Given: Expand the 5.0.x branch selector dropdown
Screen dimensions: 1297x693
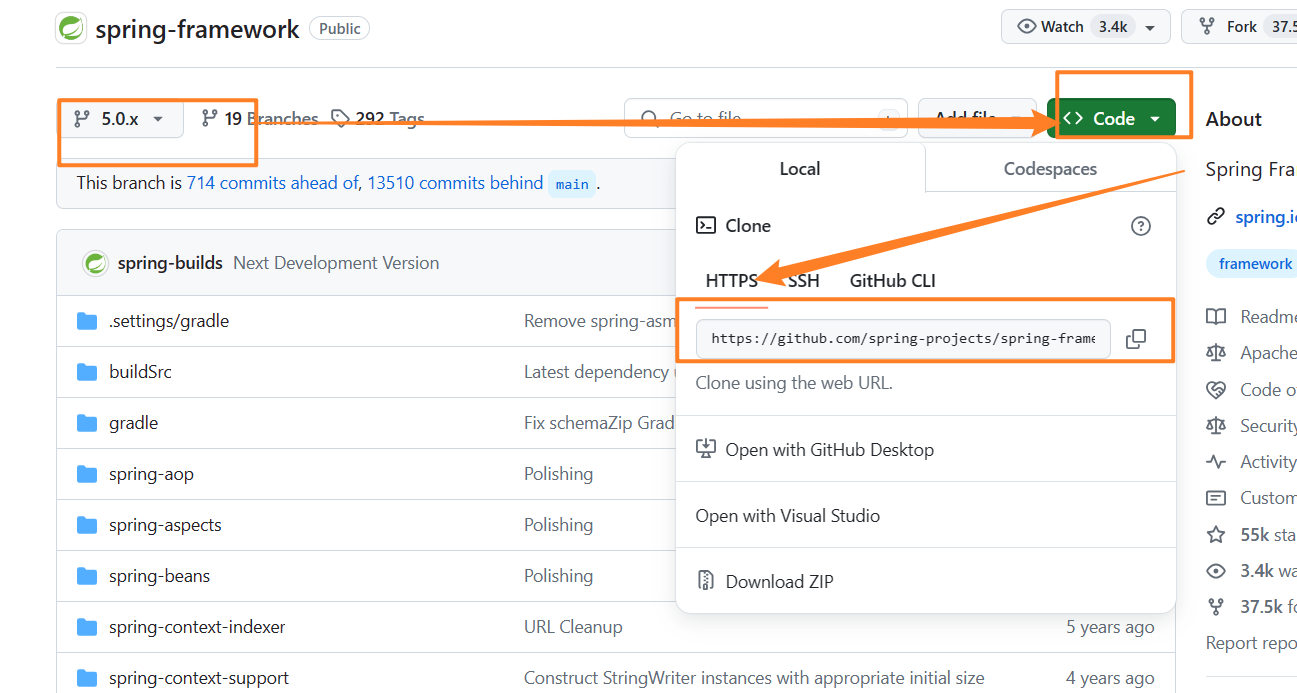Looking at the screenshot, I should 119,119.
